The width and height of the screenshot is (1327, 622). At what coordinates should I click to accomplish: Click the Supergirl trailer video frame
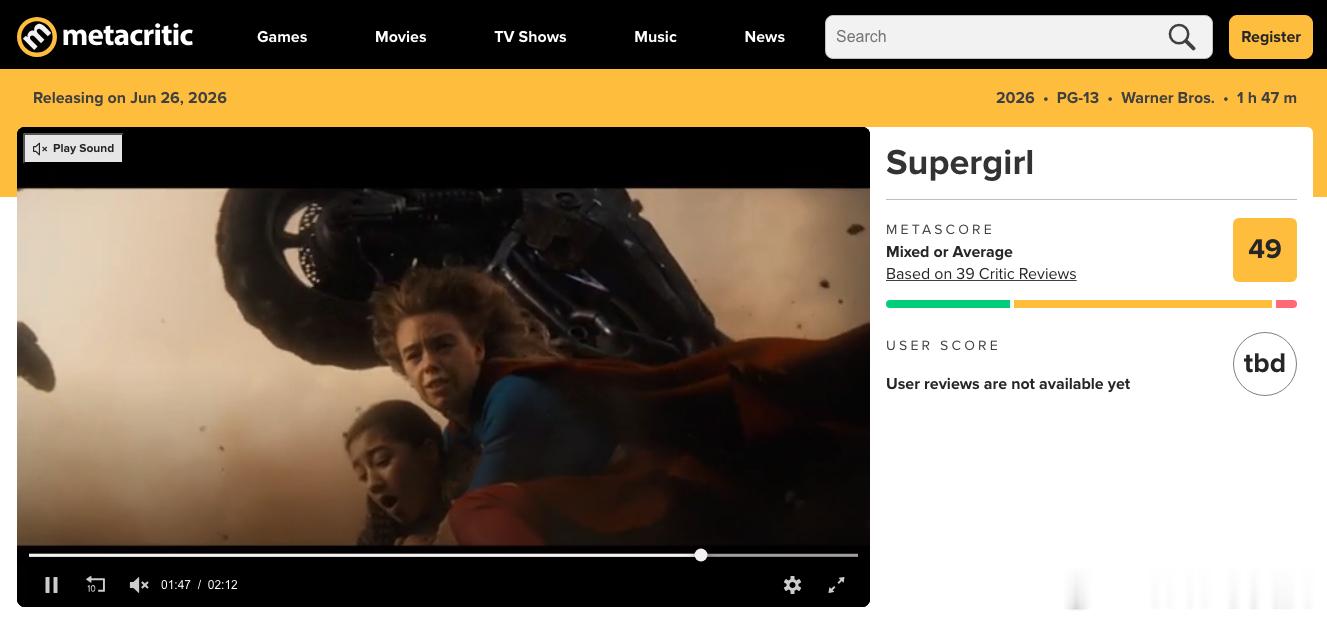pos(443,367)
